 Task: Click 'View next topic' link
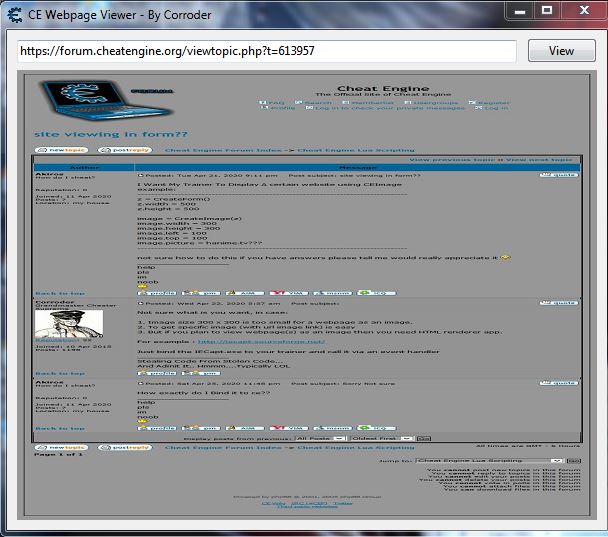tap(539, 160)
